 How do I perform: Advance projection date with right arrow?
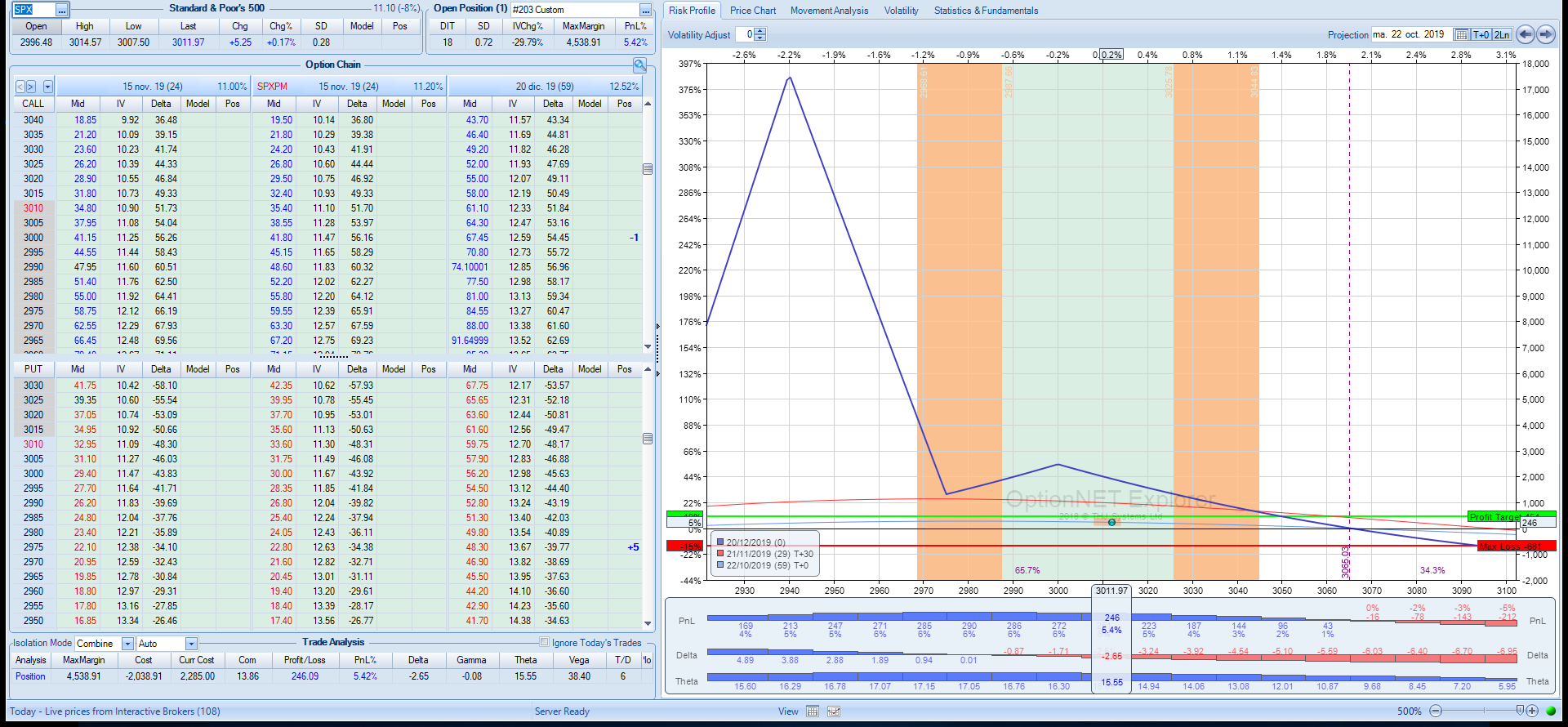tap(1546, 34)
